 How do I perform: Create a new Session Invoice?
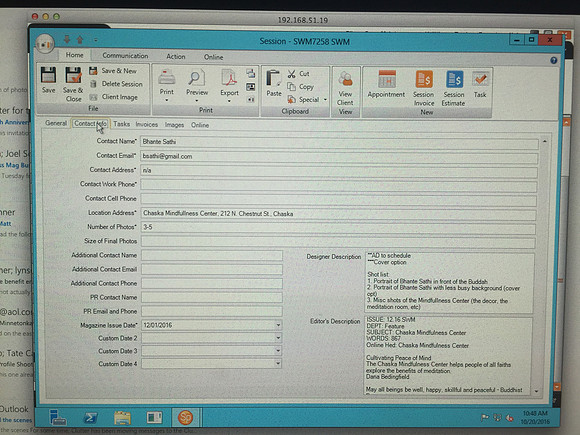click(x=424, y=88)
